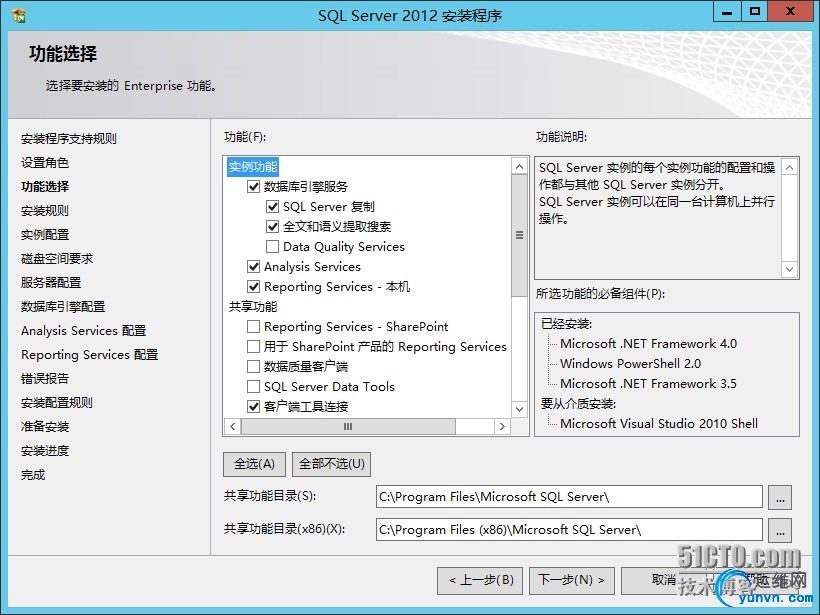Browse for 共享功能目录(S) folder

780,497
